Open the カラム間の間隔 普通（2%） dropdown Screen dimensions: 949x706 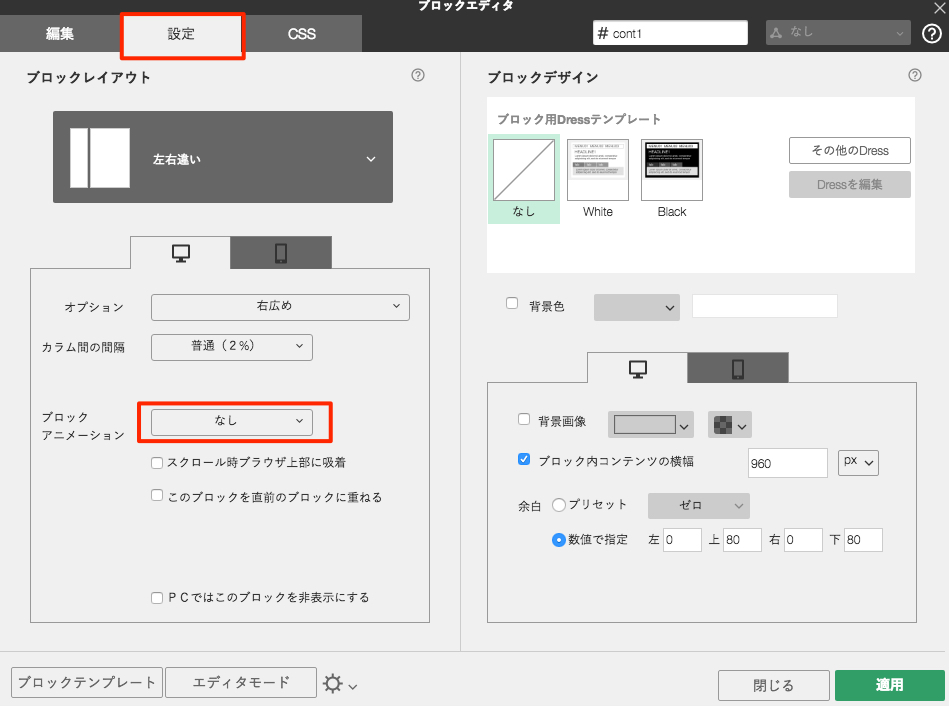point(232,347)
